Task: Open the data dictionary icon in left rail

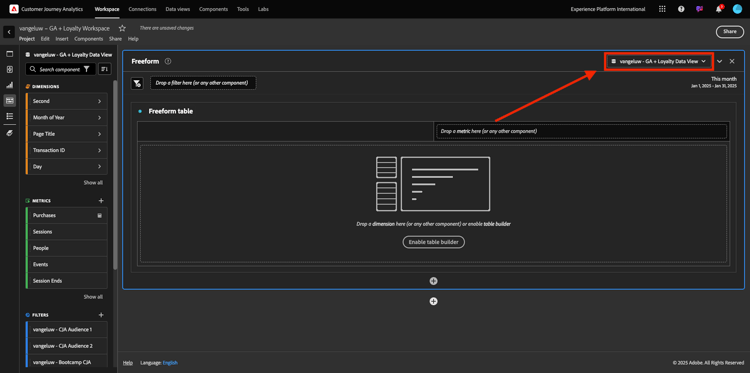Action: pos(10,133)
